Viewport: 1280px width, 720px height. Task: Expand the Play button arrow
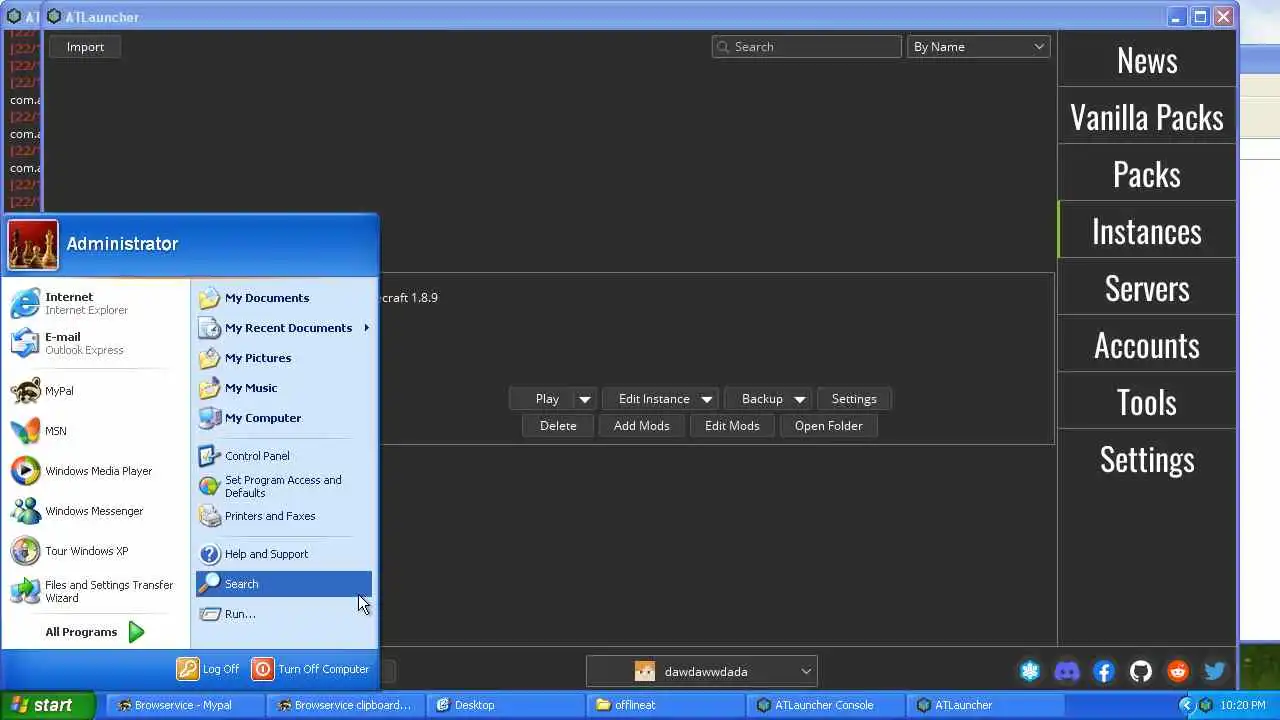pyautogui.click(x=585, y=399)
